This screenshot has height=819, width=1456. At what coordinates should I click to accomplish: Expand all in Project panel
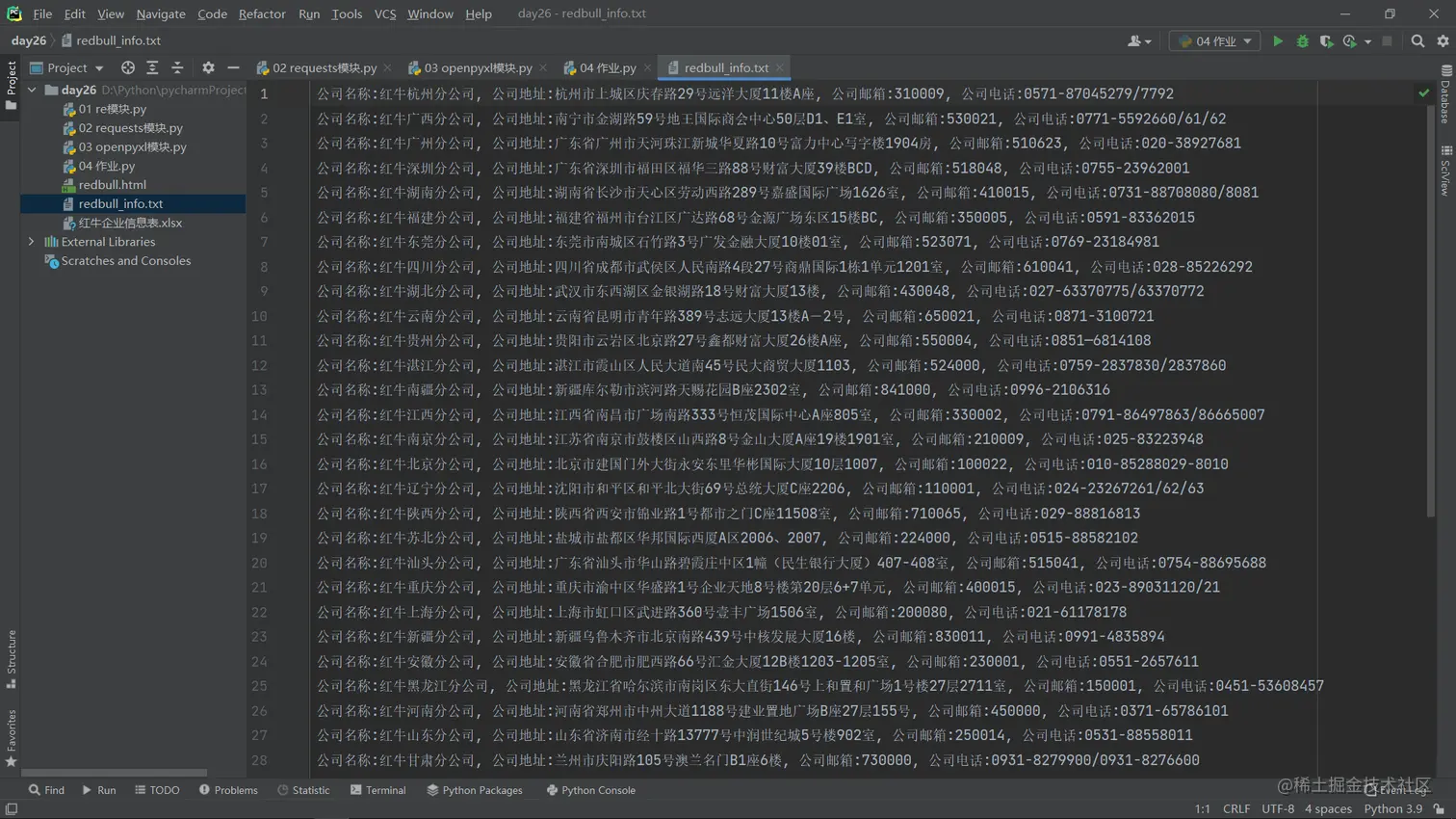point(152,68)
